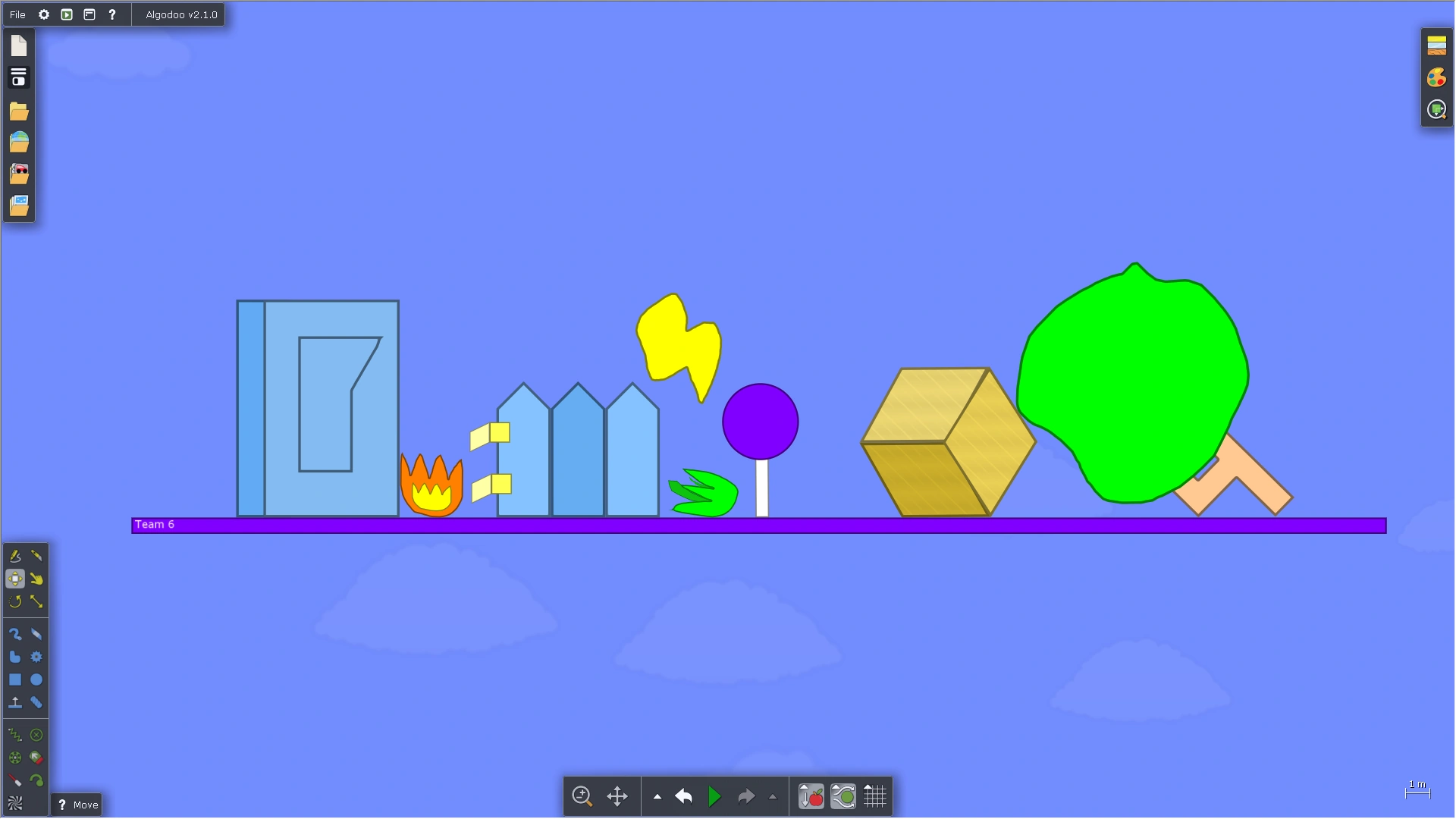Choose the Gear tool
The height and width of the screenshot is (819, 1456).
tap(36, 657)
